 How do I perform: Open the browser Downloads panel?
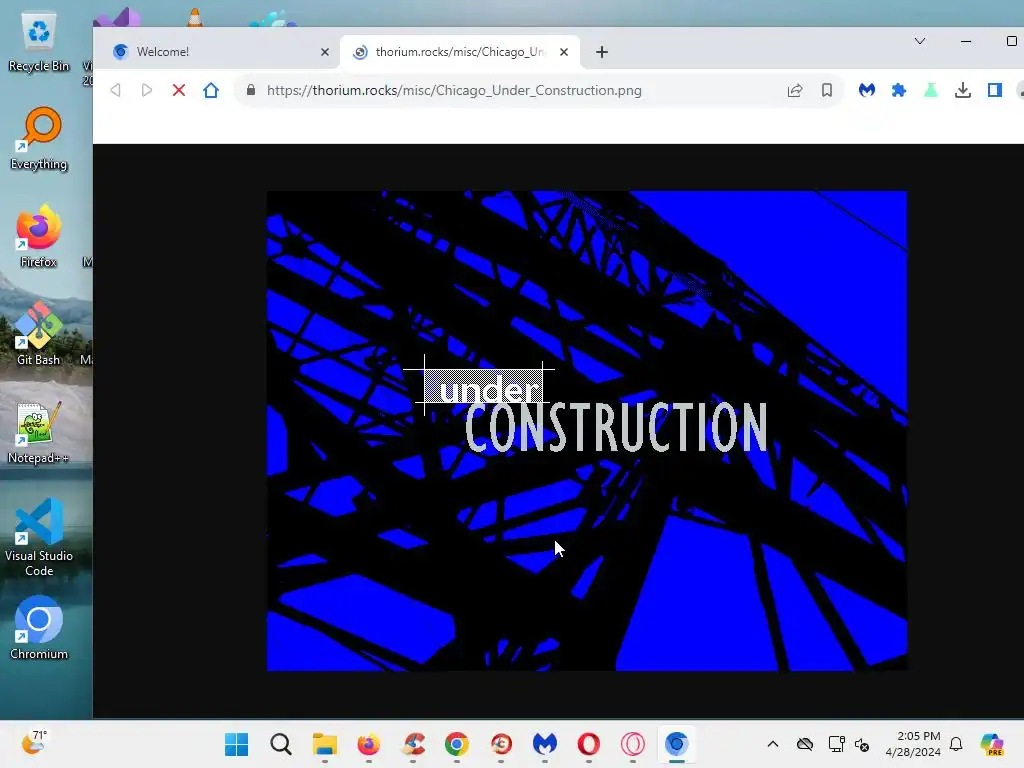point(963,90)
